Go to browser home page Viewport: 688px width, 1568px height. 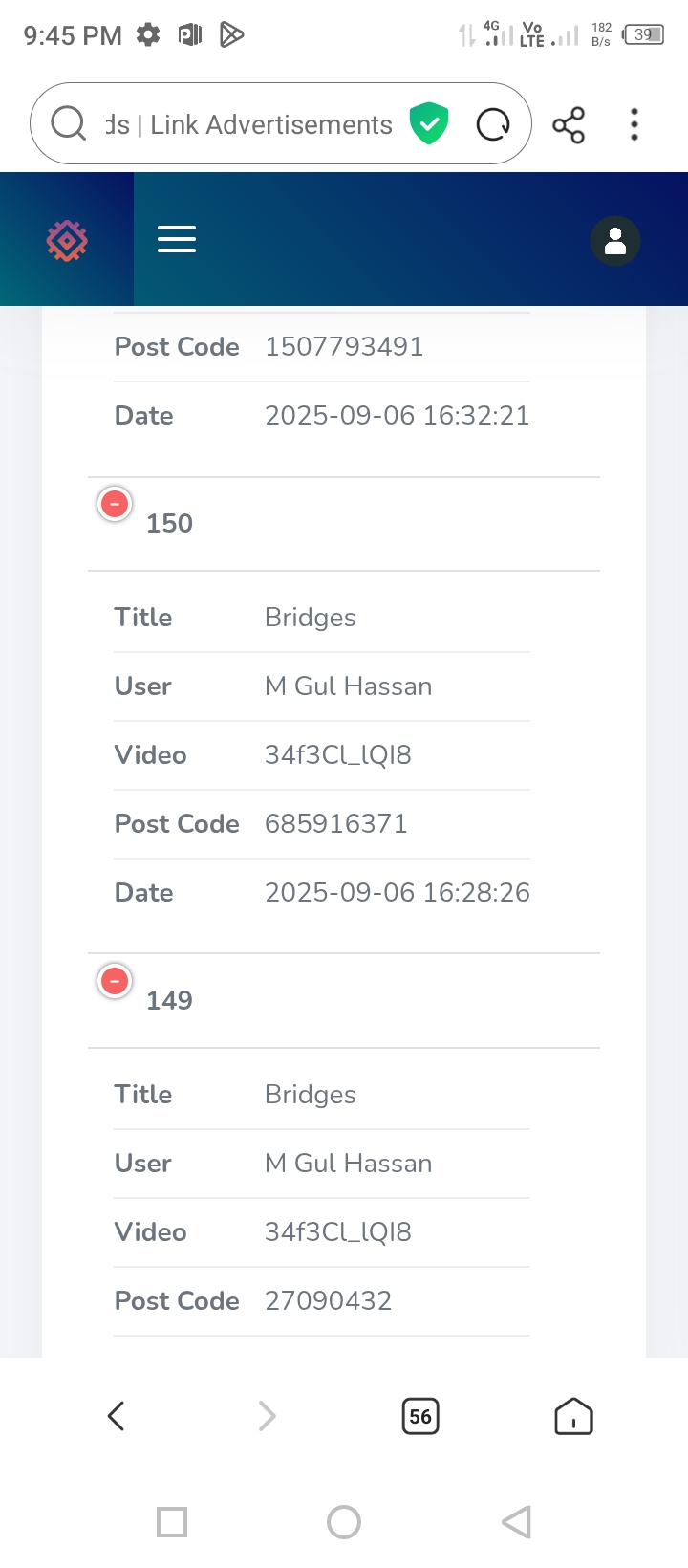click(573, 1416)
